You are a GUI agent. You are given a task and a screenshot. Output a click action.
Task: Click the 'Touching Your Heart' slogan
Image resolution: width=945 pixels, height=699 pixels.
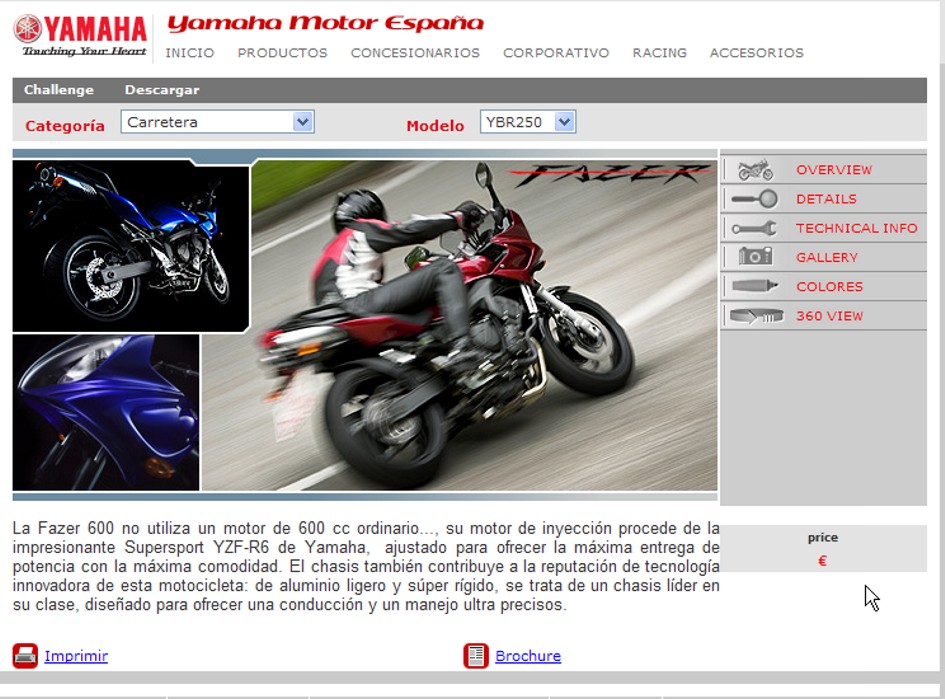[84, 51]
